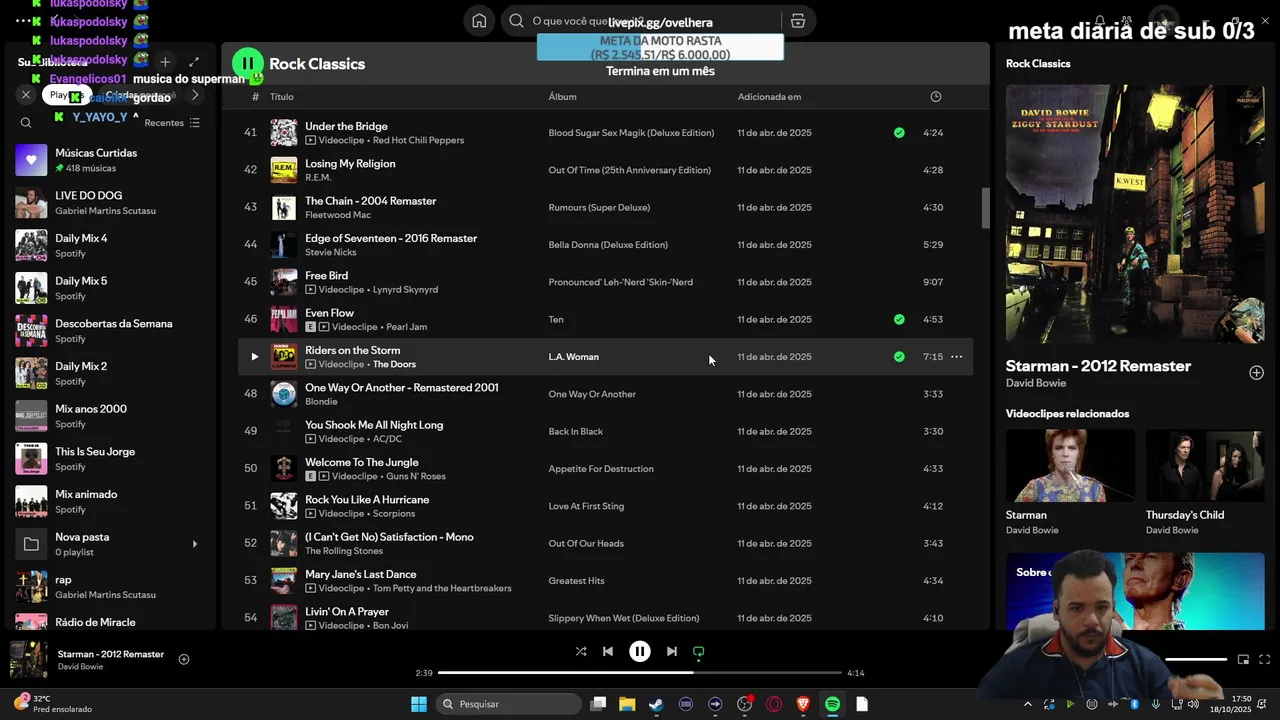Play the Starman related video clip

[1070, 466]
